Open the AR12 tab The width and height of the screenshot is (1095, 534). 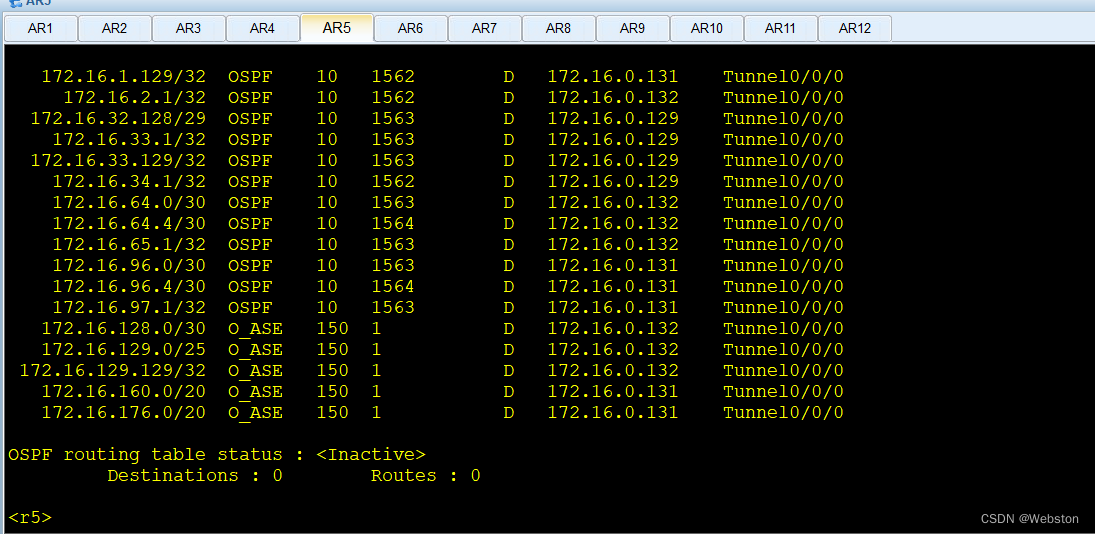pos(855,29)
